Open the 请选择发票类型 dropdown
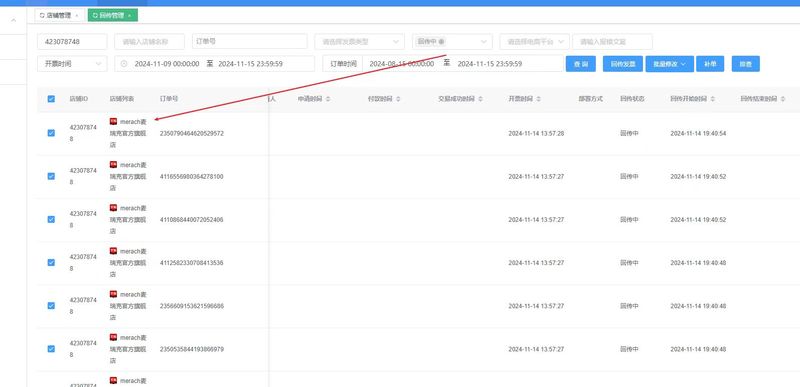800x387 pixels. pyautogui.click(x=359, y=41)
